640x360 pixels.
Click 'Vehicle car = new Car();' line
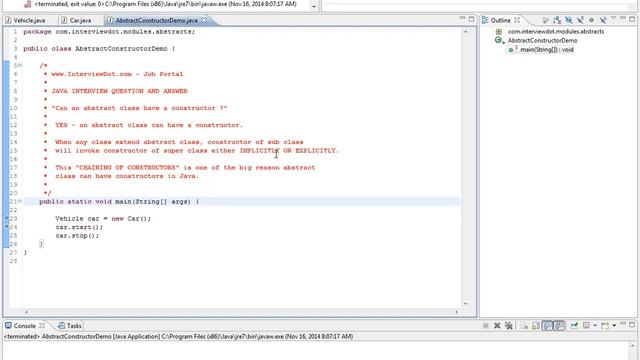click(x=103, y=218)
